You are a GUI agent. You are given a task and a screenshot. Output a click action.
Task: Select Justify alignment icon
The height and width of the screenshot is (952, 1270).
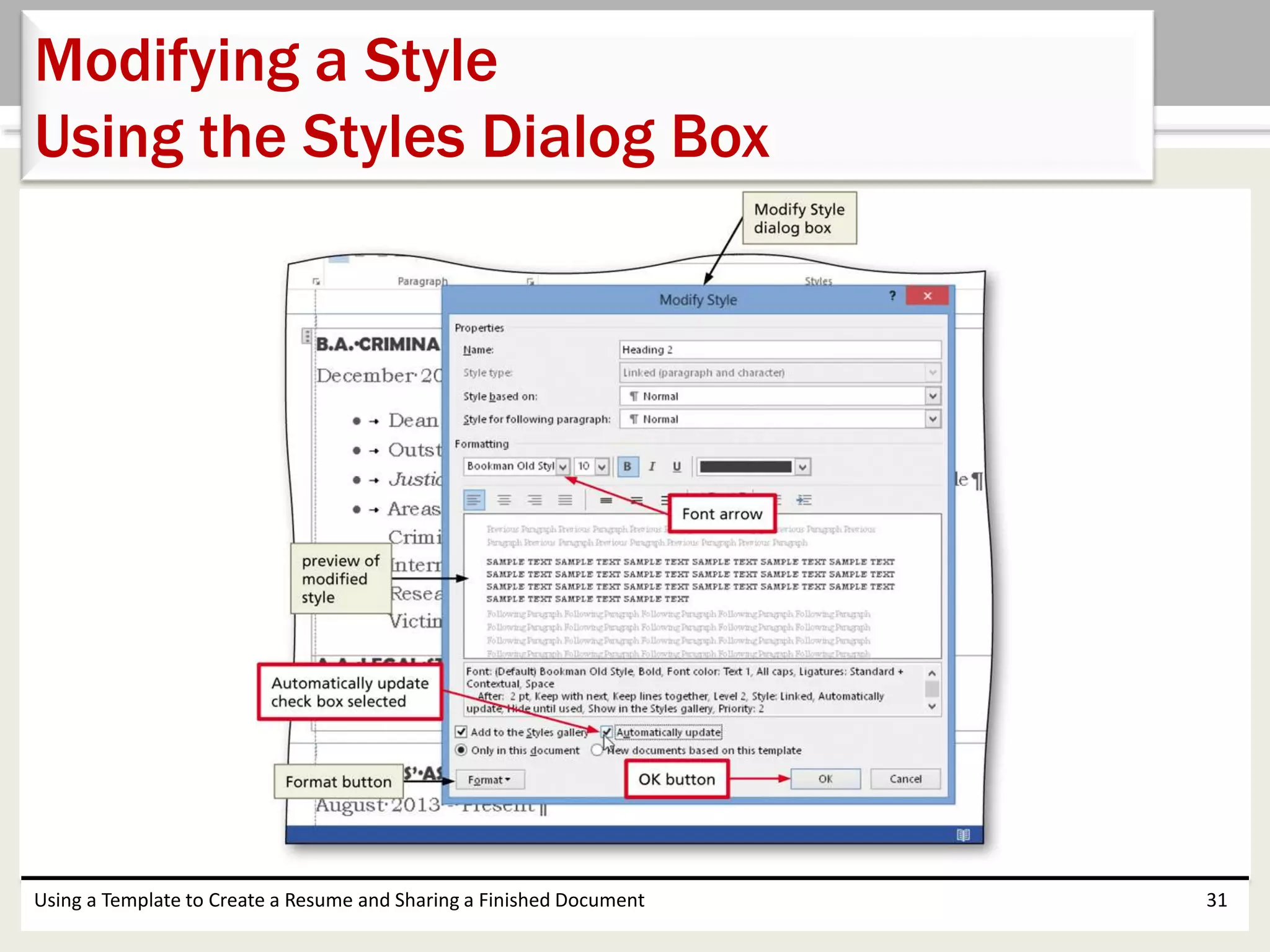pos(565,500)
